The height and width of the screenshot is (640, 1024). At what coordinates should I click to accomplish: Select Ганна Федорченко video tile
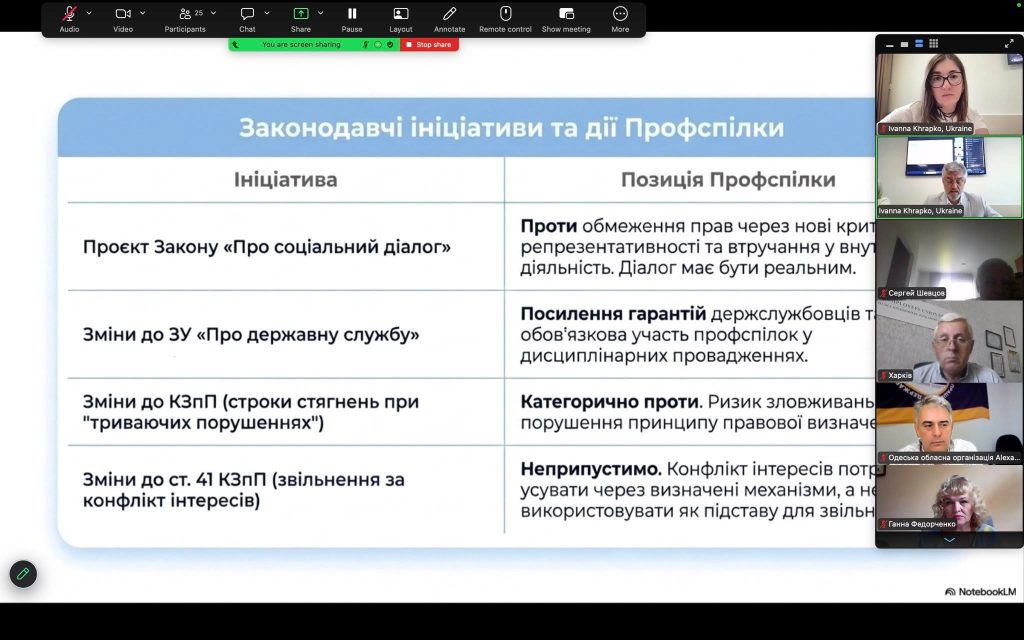pyautogui.click(x=950, y=498)
